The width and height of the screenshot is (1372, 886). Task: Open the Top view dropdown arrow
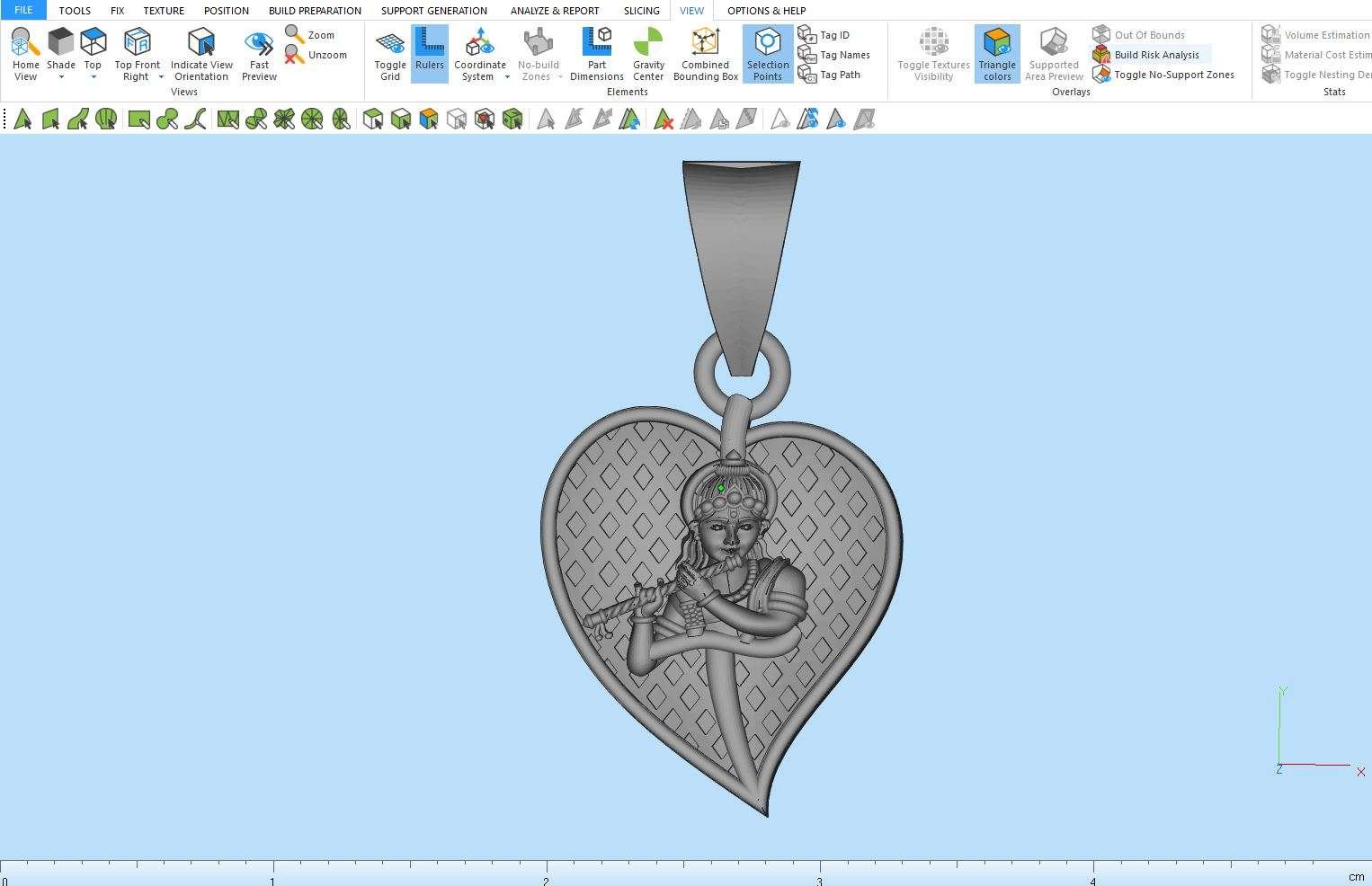[x=93, y=77]
